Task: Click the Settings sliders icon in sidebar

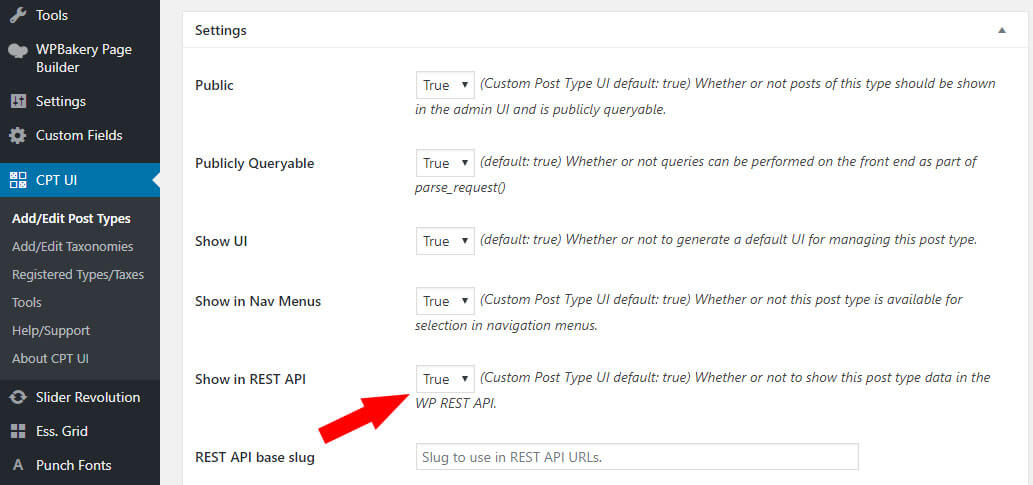Action: pos(18,101)
